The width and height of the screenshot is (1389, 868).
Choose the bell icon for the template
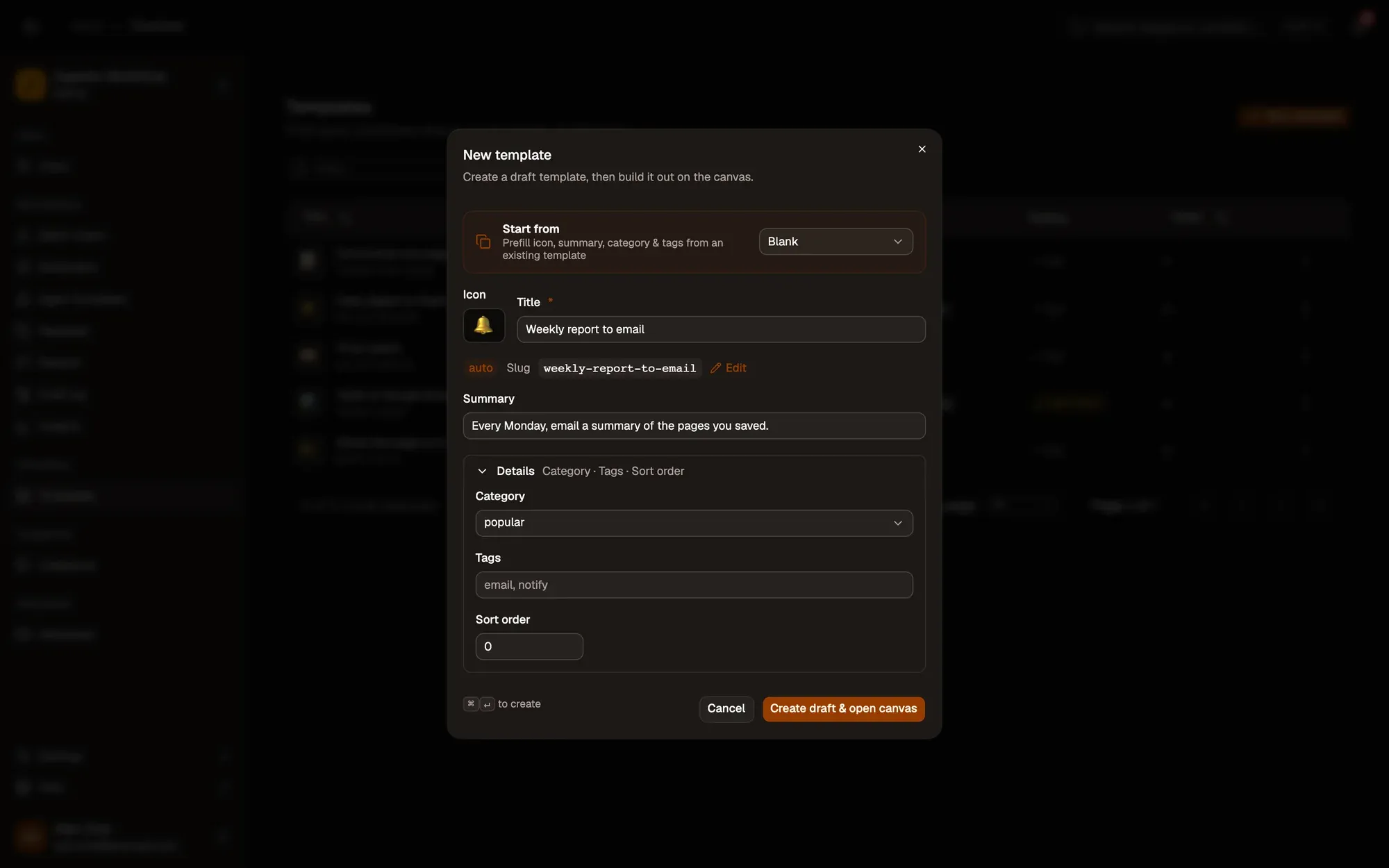[483, 325]
